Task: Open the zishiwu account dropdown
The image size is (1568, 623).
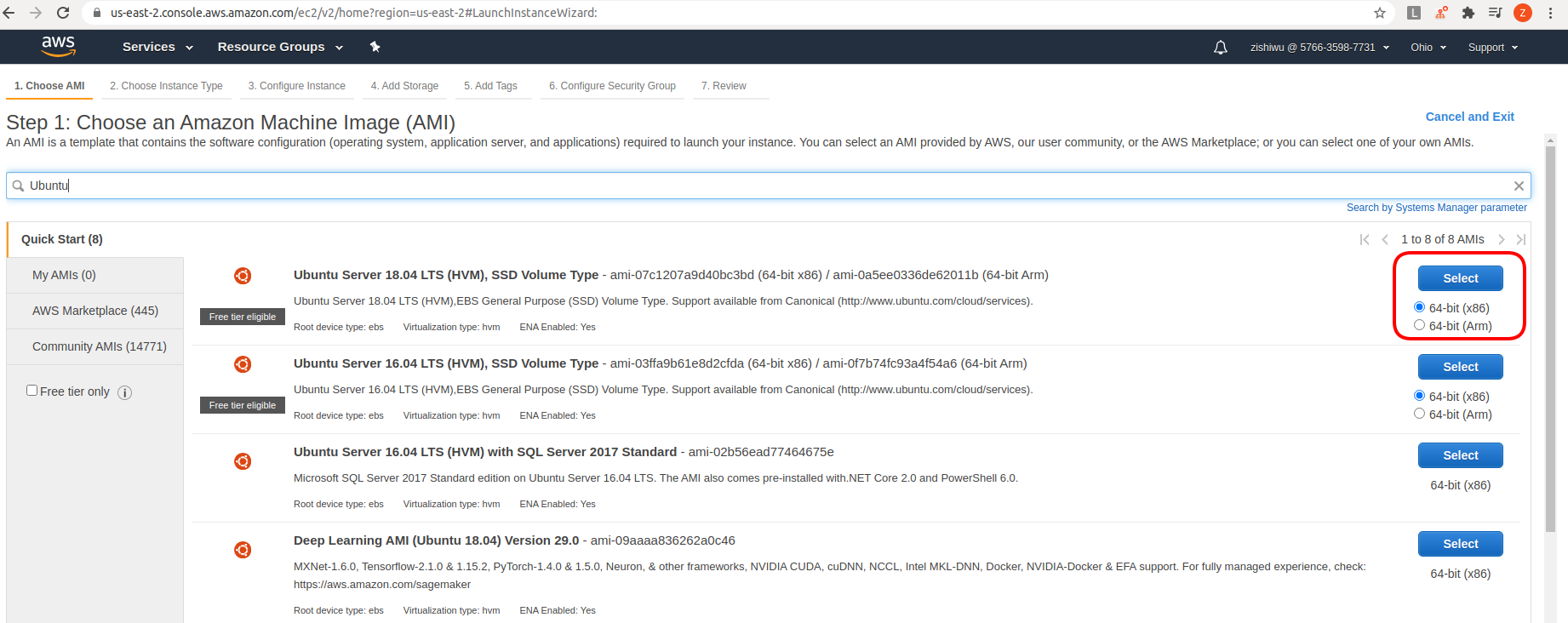Action: click(x=1319, y=48)
